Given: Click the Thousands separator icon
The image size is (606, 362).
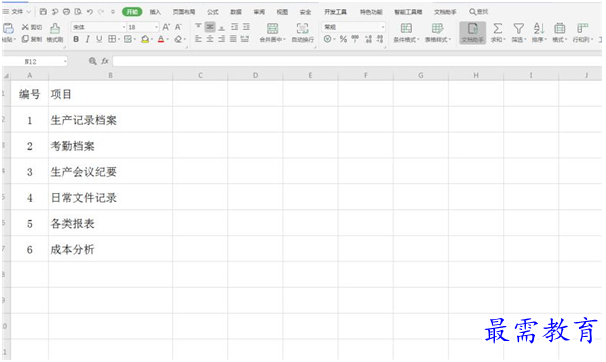Looking at the screenshot, I should [355, 39].
